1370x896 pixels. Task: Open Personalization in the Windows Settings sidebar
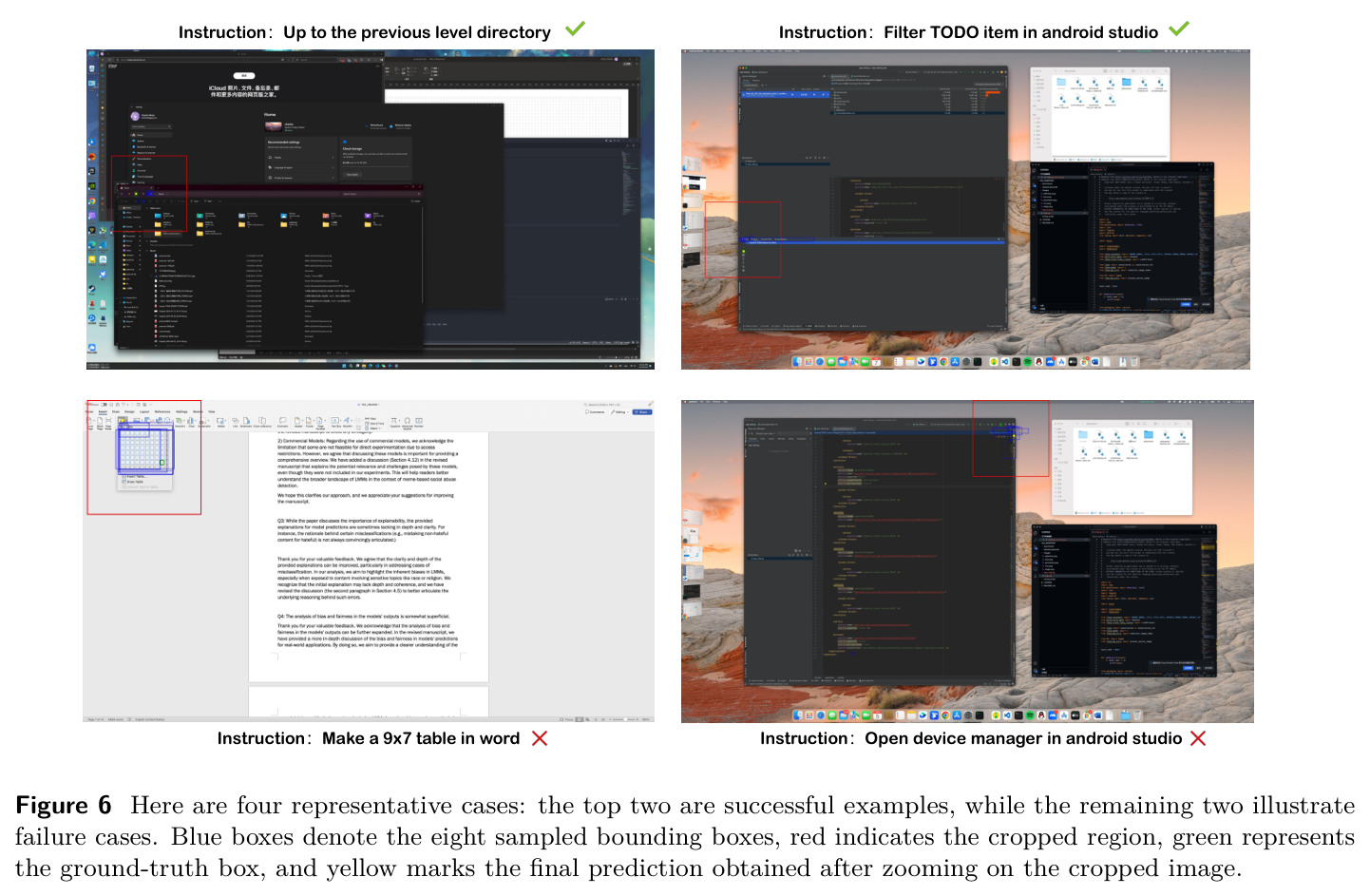tap(143, 159)
